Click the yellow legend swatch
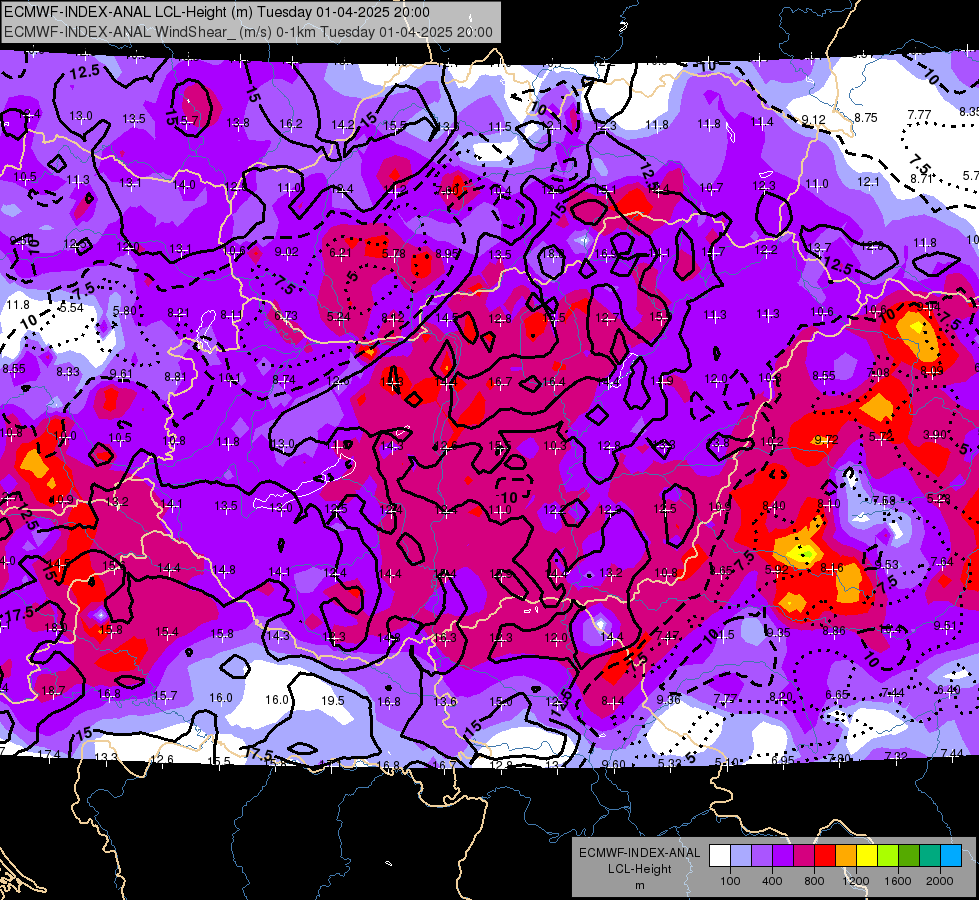 click(x=867, y=856)
